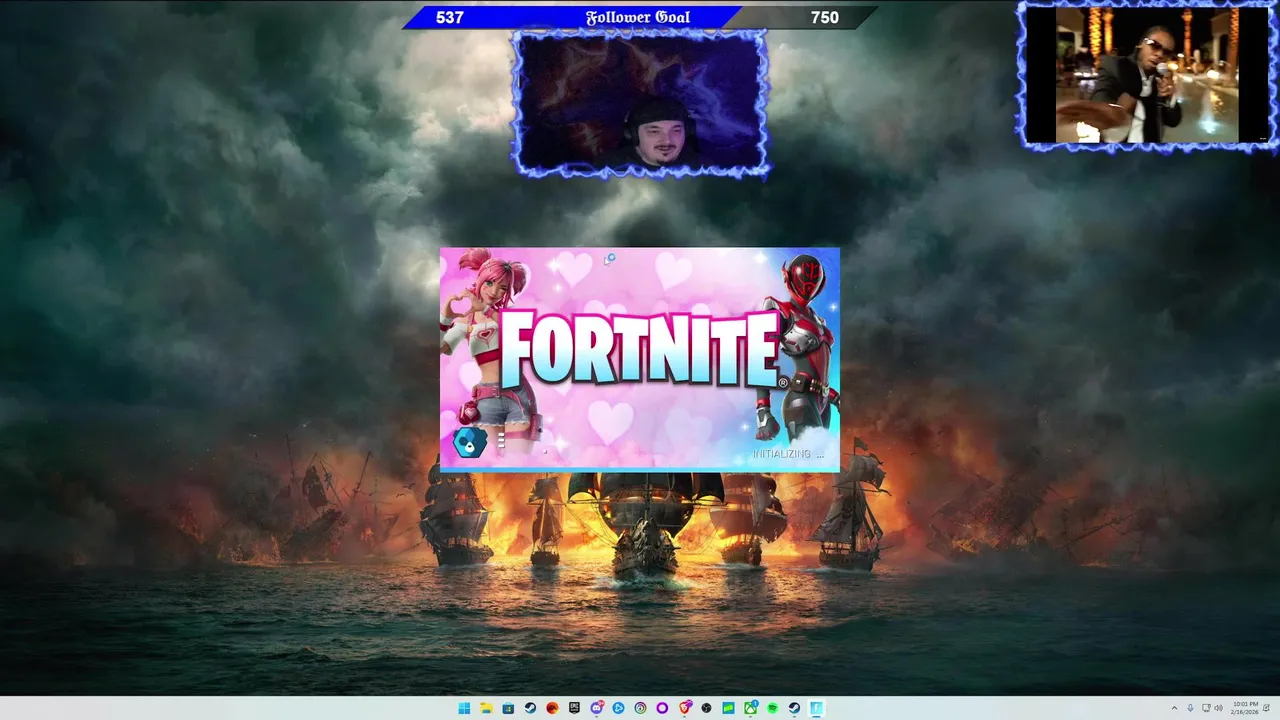Open network settings from the tray icon

point(1206,708)
